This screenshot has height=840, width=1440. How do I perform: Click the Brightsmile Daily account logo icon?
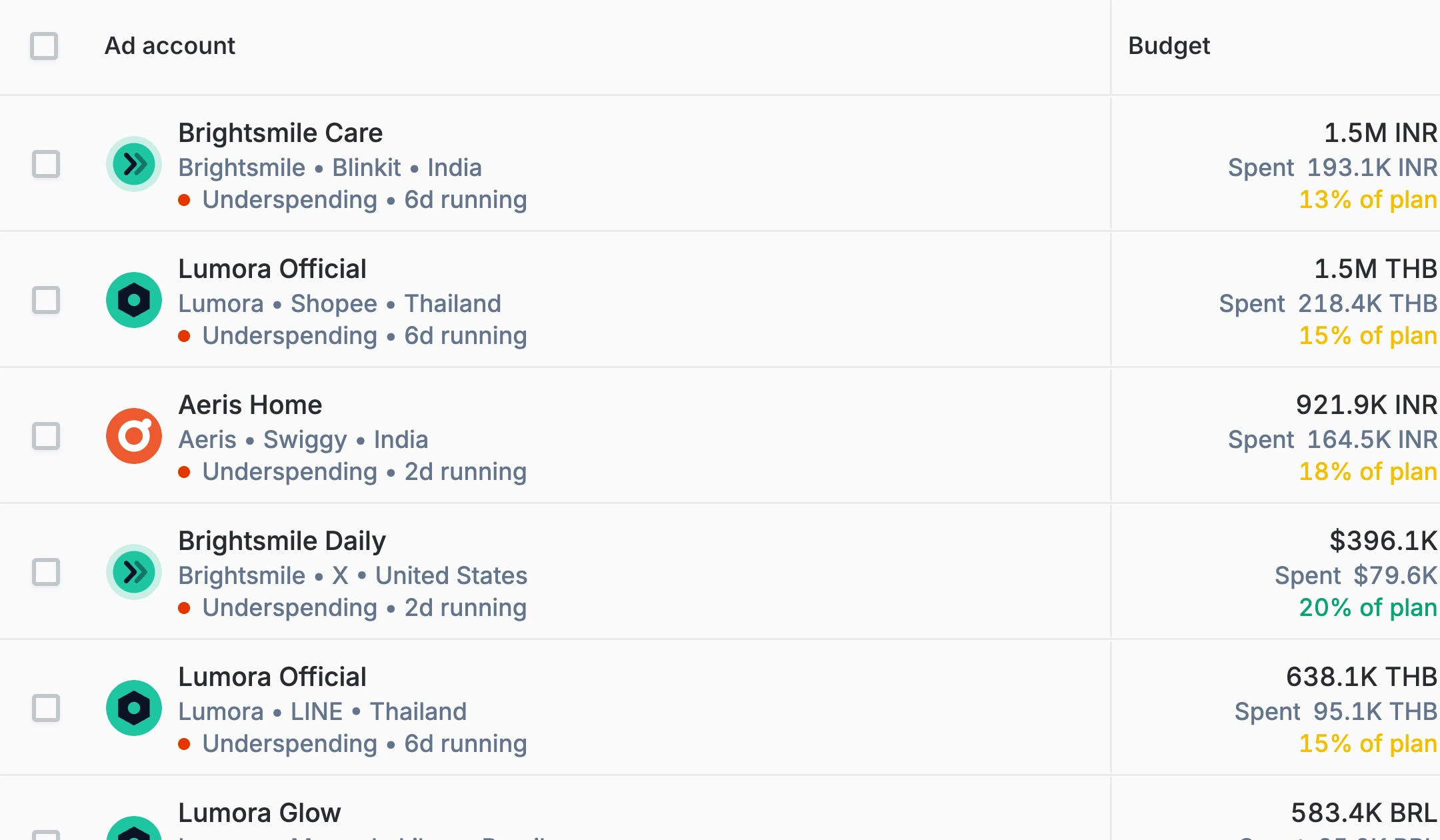134,572
